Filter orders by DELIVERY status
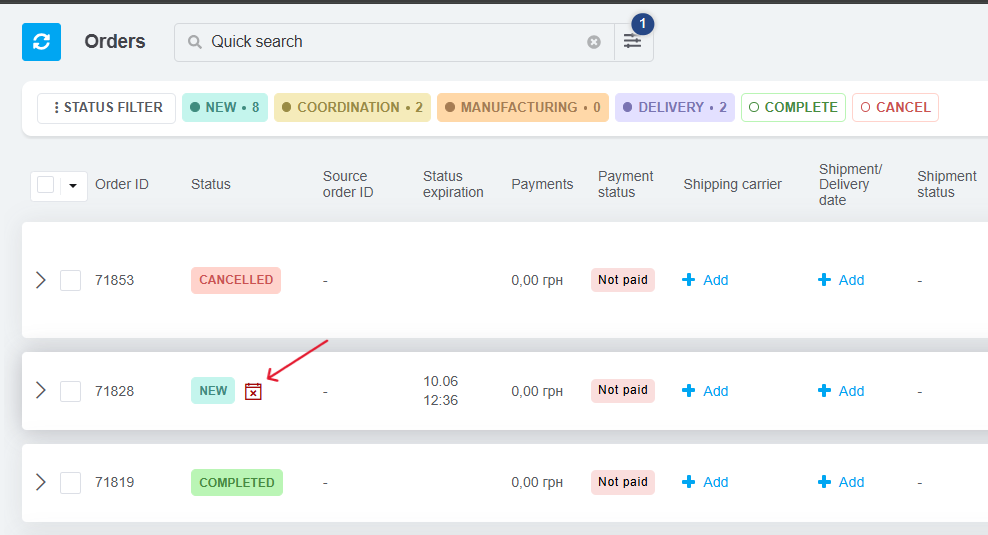The height and width of the screenshot is (535, 988). click(x=675, y=108)
